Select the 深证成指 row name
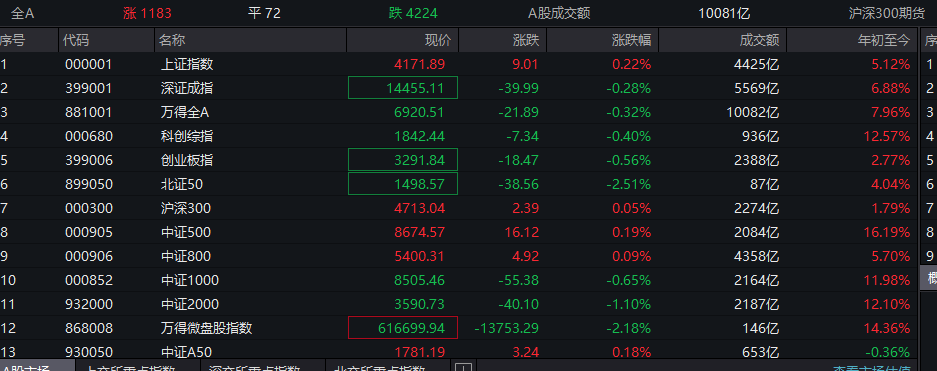The height and width of the screenshot is (371, 937). [x=187, y=88]
